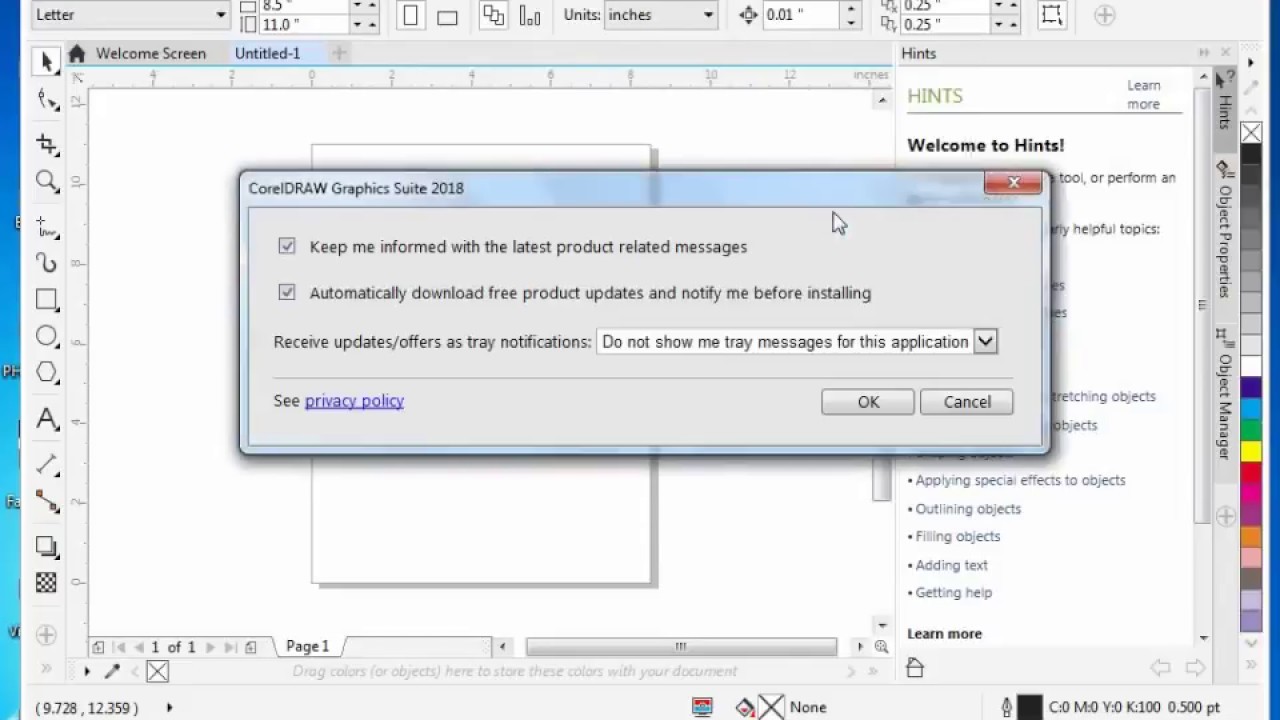Expand the status bar coordinates arrow
Viewport: 1280px width, 720px height.
pyautogui.click(x=169, y=708)
